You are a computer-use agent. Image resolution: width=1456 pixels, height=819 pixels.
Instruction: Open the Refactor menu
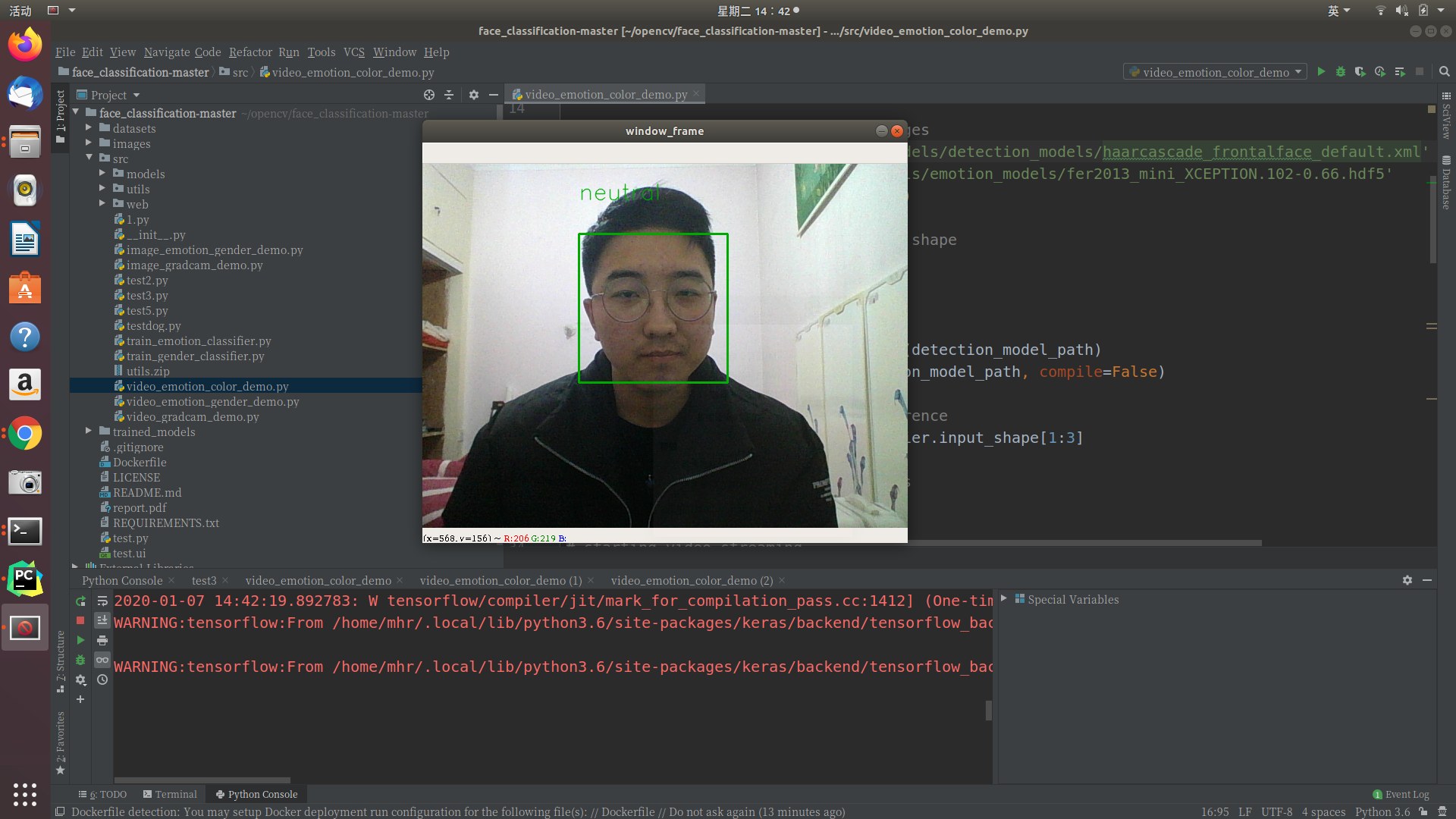(250, 52)
